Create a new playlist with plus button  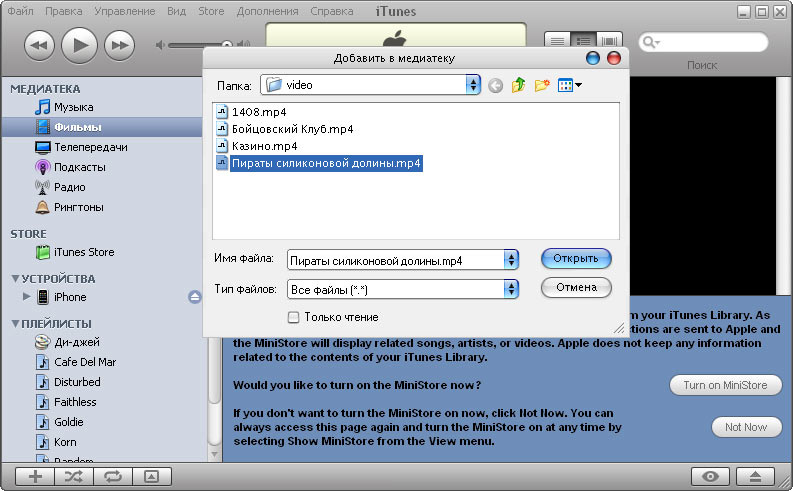[x=35, y=476]
